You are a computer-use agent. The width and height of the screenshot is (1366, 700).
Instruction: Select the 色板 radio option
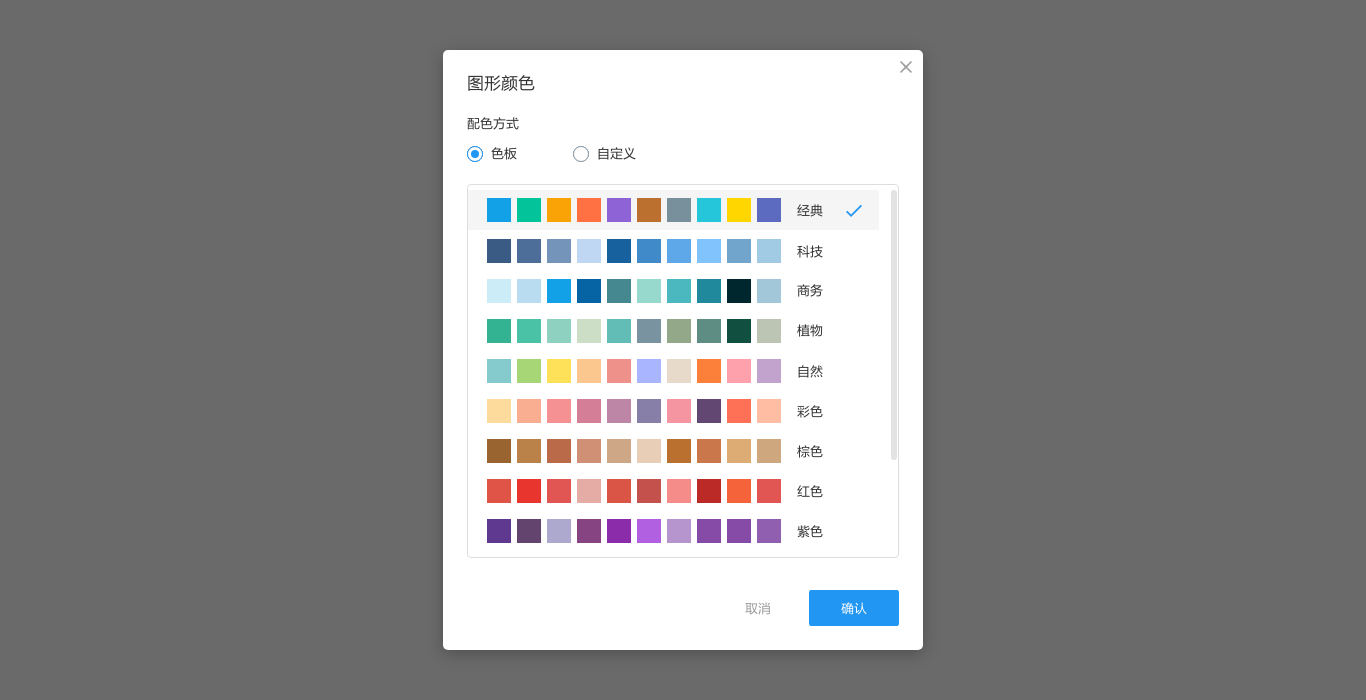pyautogui.click(x=475, y=154)
